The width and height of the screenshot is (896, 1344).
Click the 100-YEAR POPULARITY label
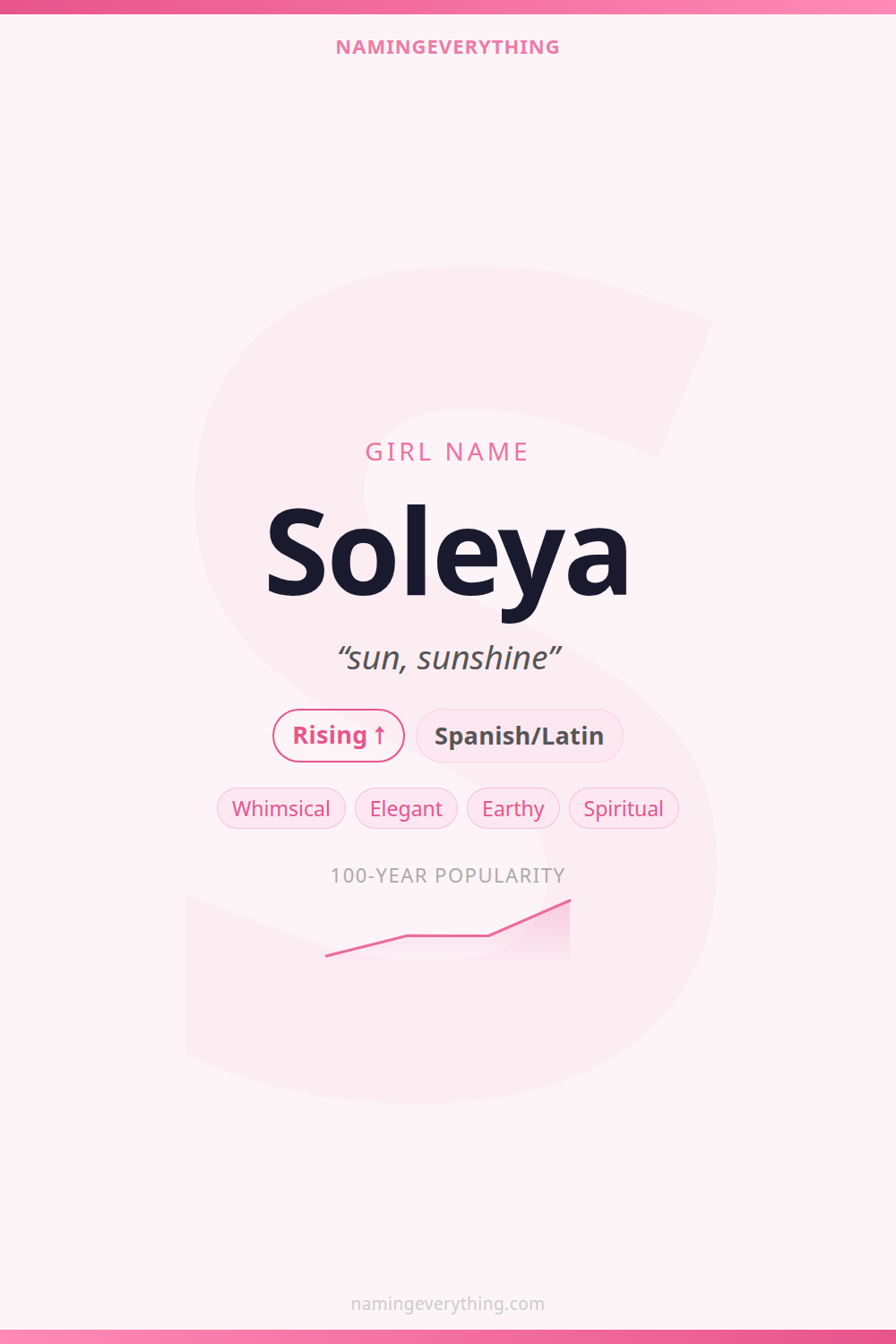tap(447, 875)
